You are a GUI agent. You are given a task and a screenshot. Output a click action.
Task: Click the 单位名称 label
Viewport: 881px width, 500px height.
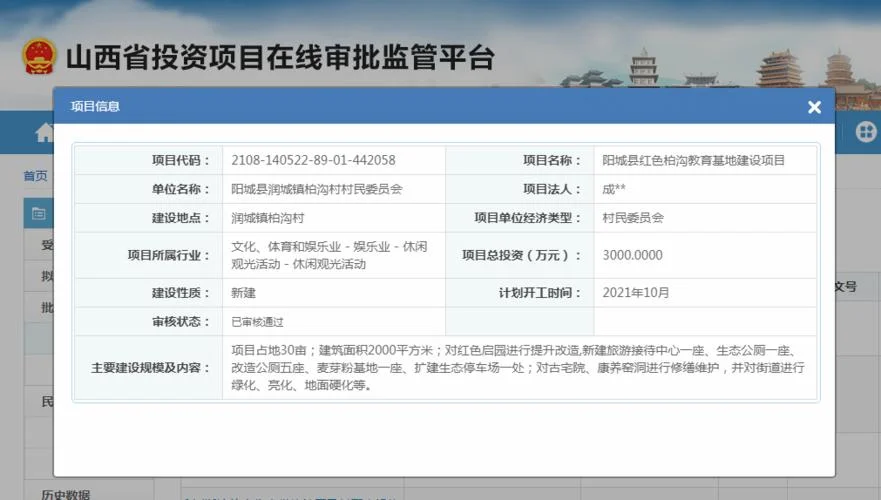coord(180,189)
